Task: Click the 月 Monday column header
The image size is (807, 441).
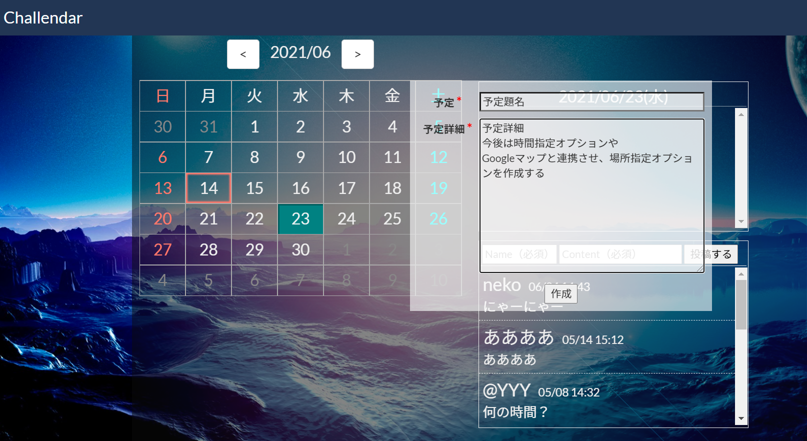Action: 208,96
